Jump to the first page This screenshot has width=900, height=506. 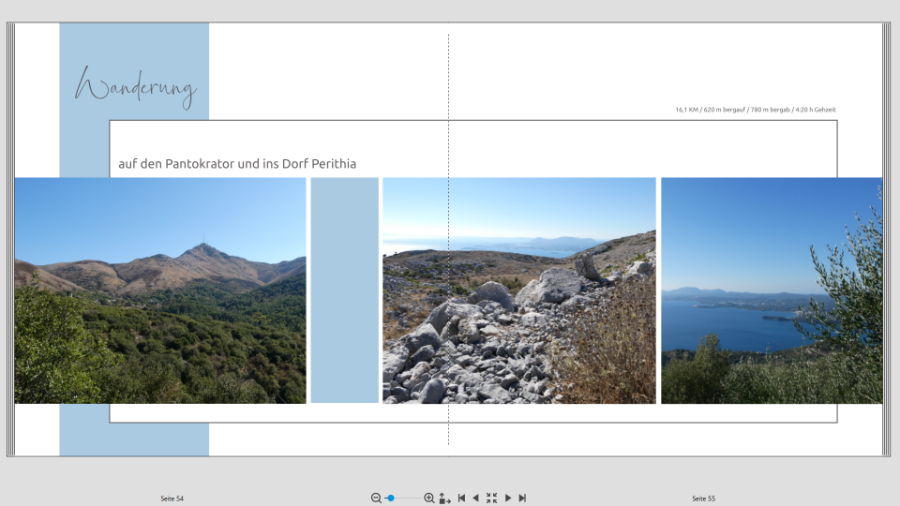tap(461, 498)
